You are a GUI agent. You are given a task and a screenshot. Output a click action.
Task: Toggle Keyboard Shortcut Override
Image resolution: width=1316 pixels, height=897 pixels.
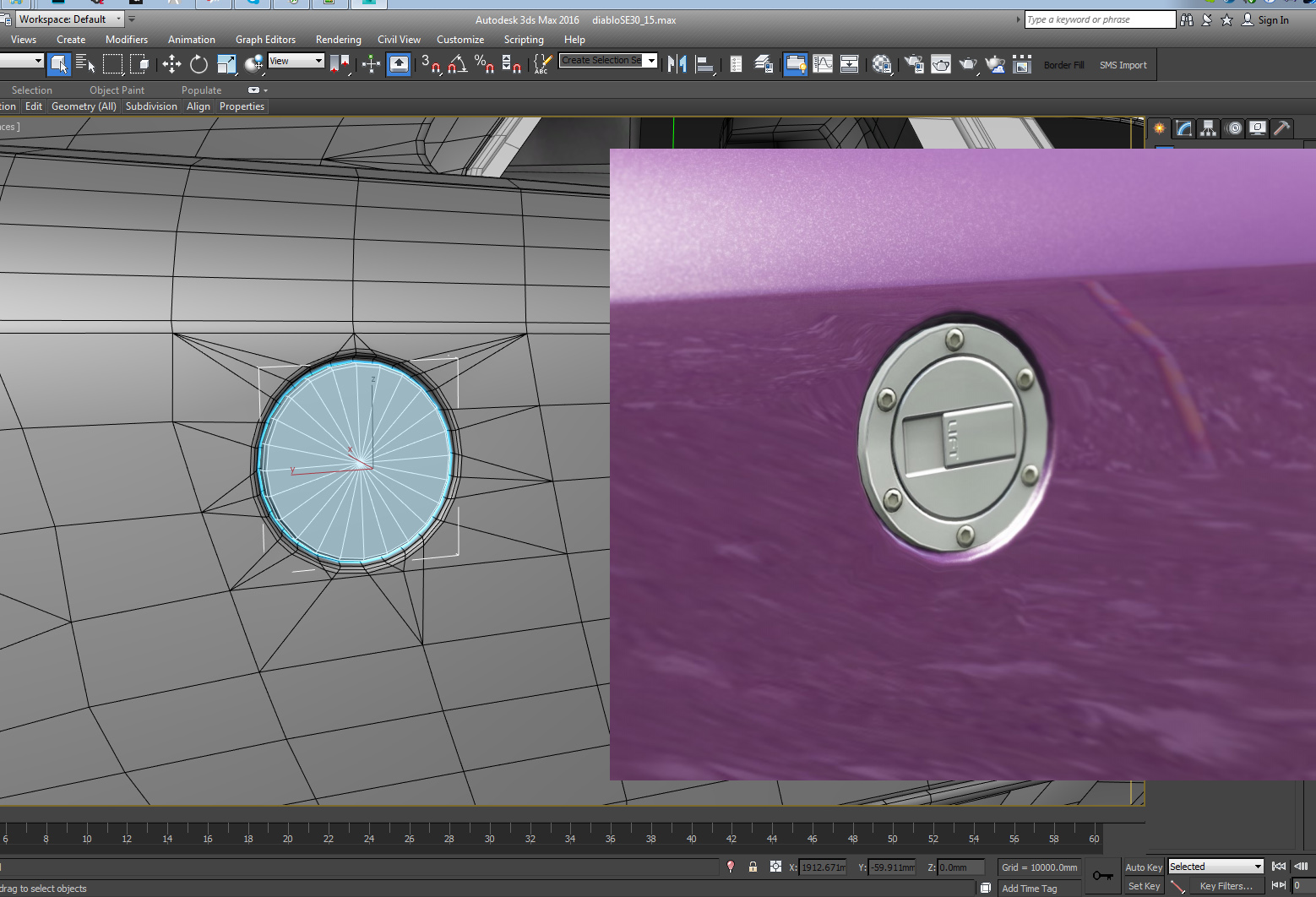click(x=399, y=64)
